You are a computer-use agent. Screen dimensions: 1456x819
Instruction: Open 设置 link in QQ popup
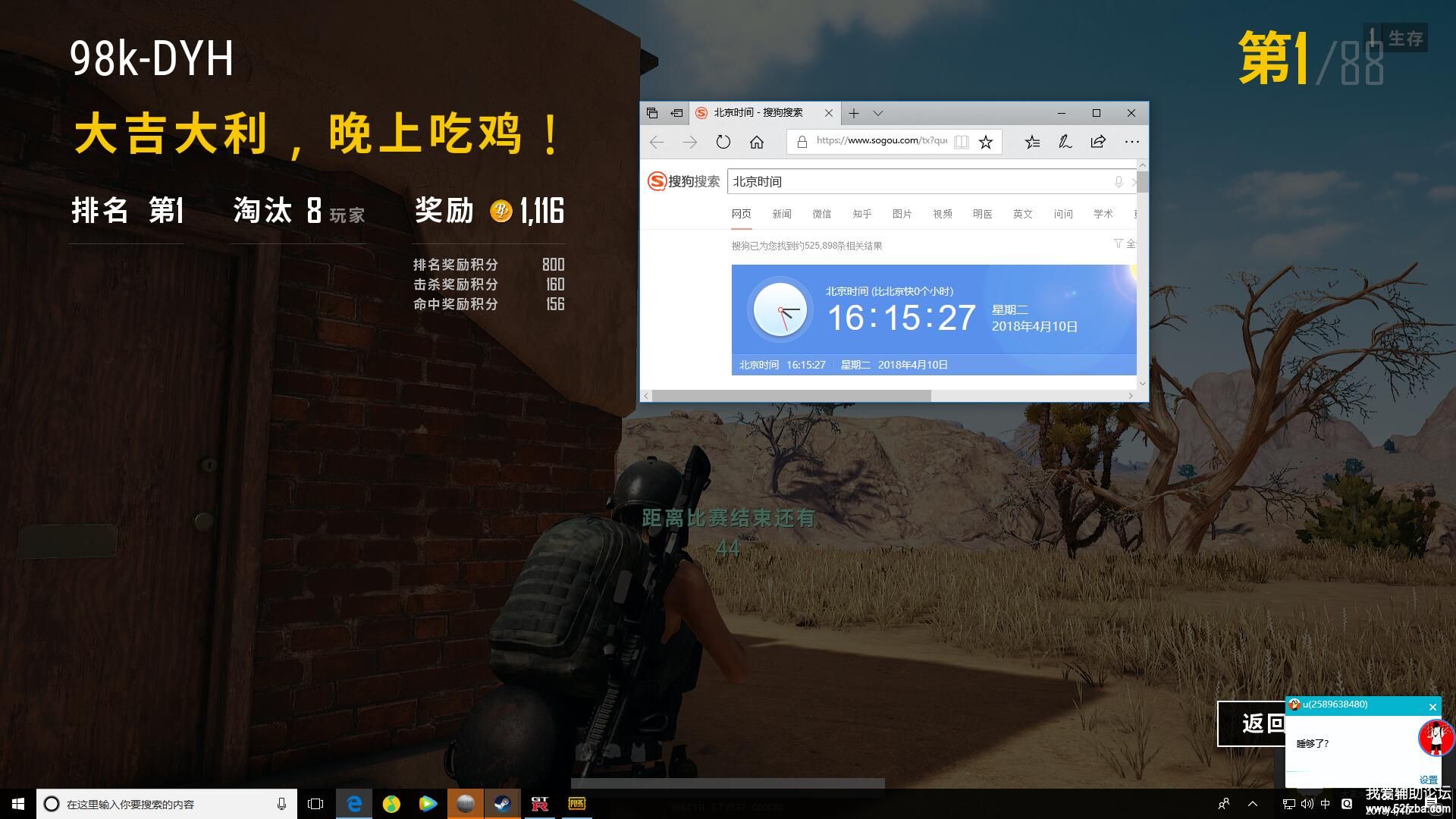tap(1429, 780)
